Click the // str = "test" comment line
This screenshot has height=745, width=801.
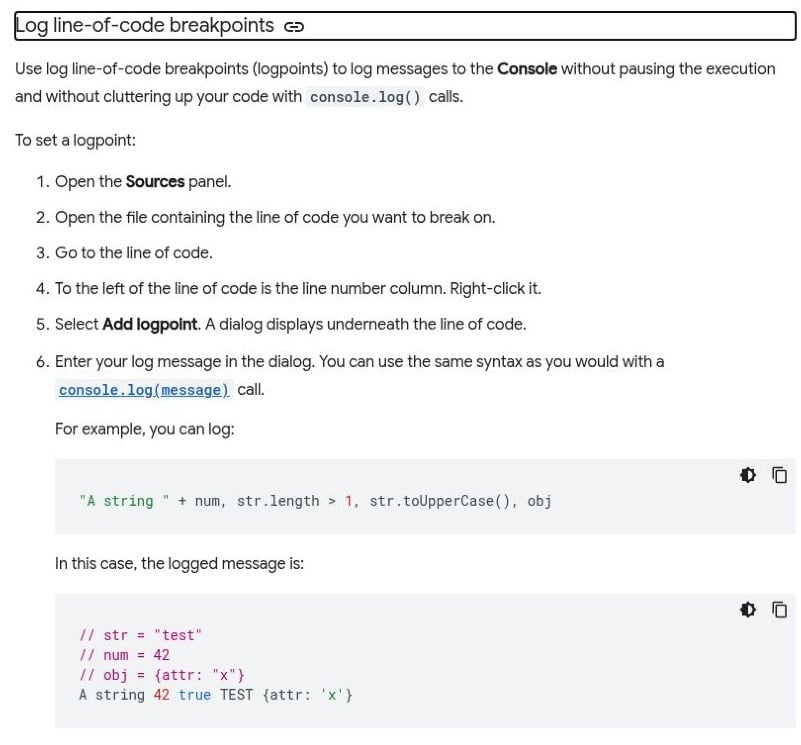click(140, 635)
